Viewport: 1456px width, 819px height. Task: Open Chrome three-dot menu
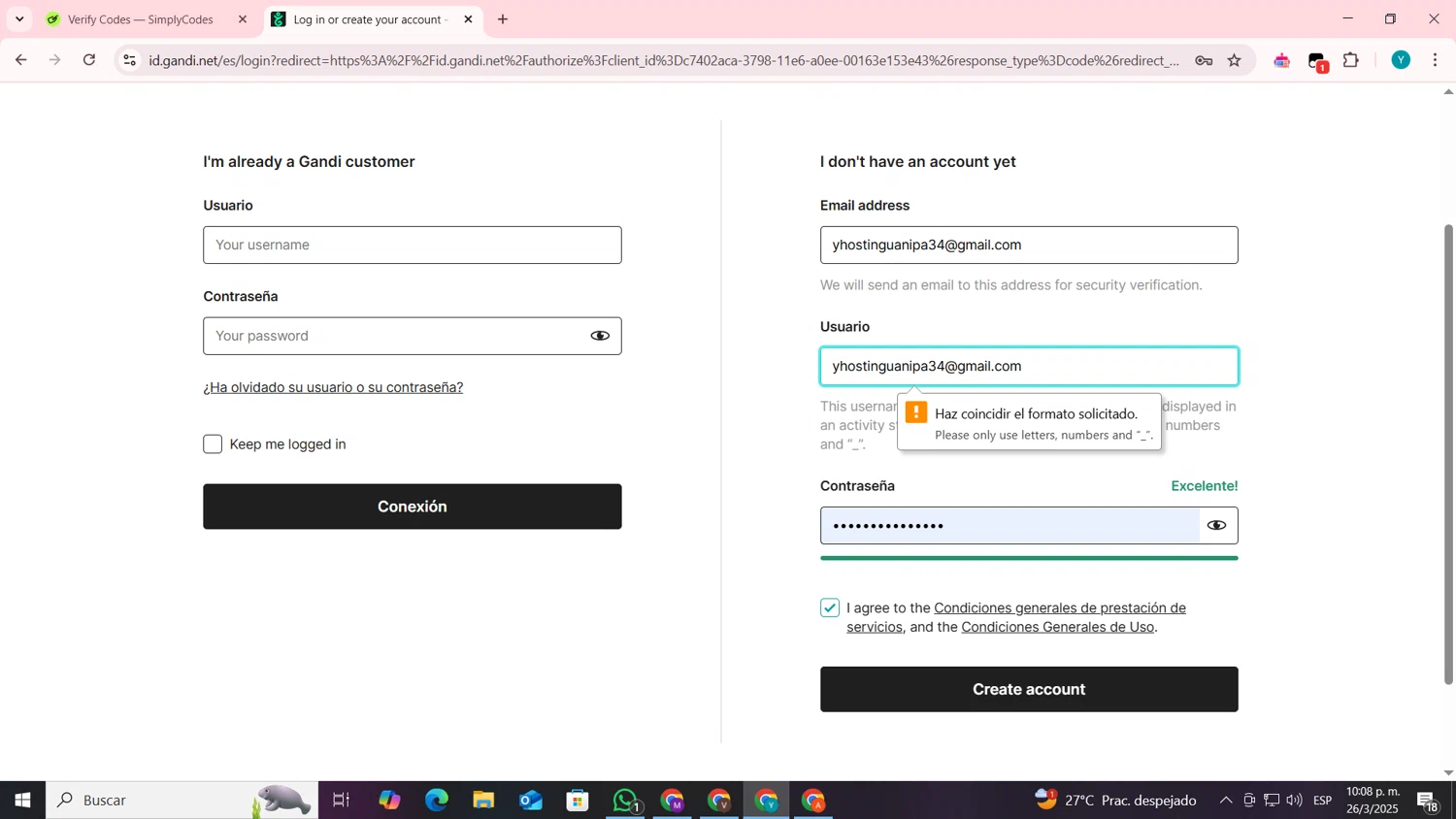(x=1436, y=60)
